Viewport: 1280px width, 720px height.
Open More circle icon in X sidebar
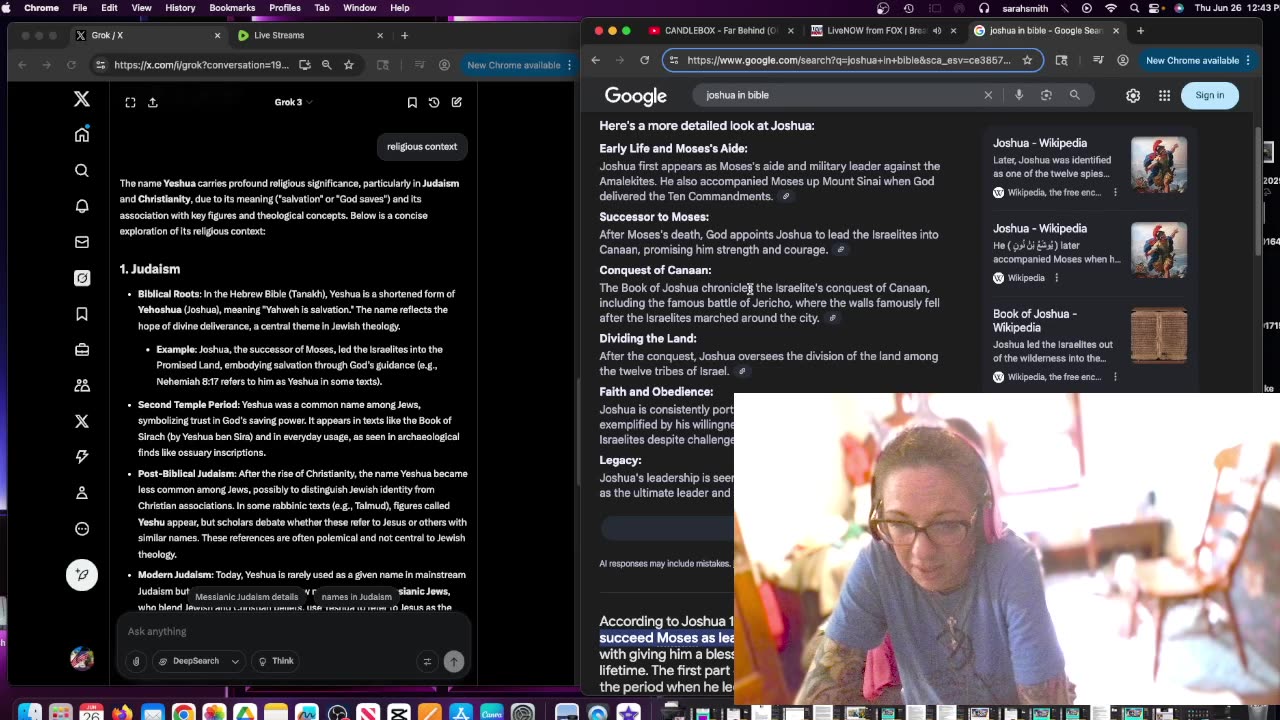[x=82, y=529]
